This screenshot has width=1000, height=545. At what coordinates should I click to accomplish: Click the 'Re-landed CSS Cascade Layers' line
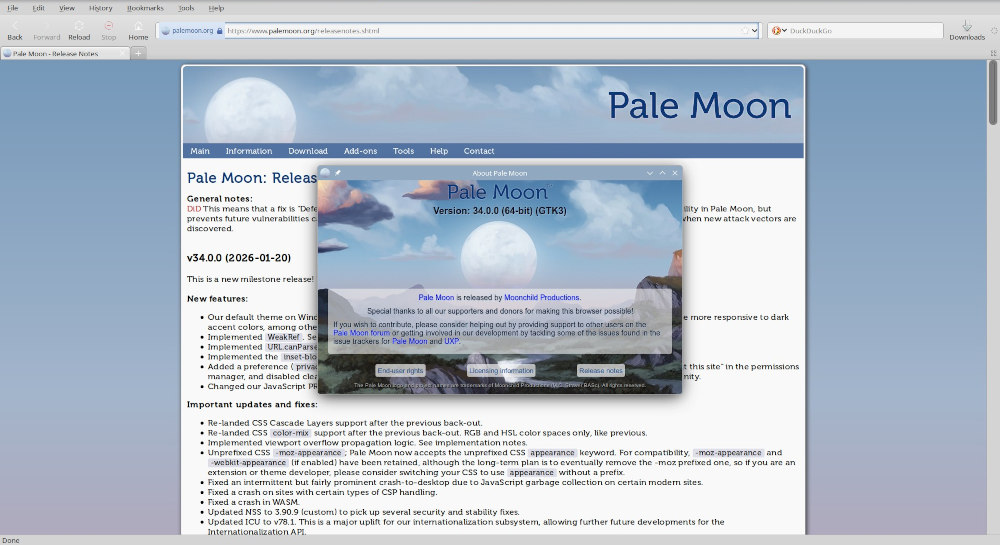click(344, 423)
